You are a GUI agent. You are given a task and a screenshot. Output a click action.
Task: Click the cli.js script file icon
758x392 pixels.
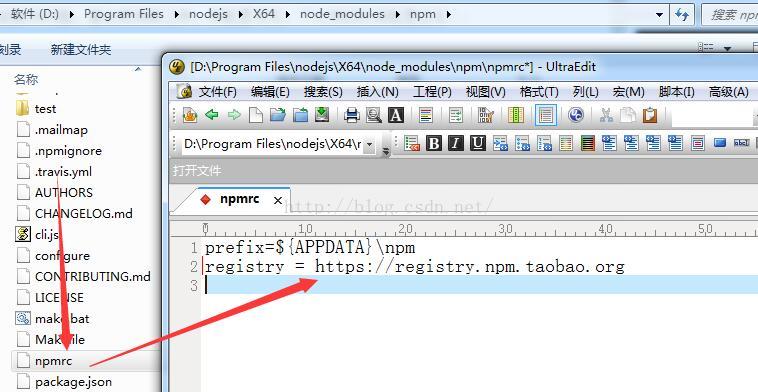(x=23, y=234)
